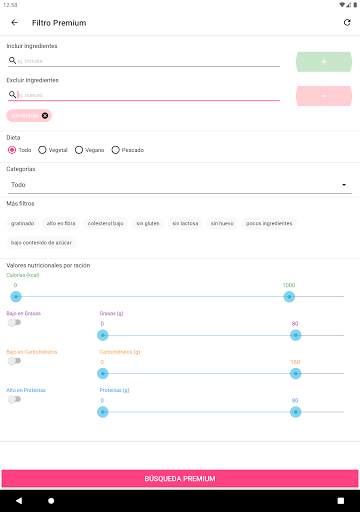
Task: Select the Todo diet option
Action: pyautogui.click(x=19, y=150)
